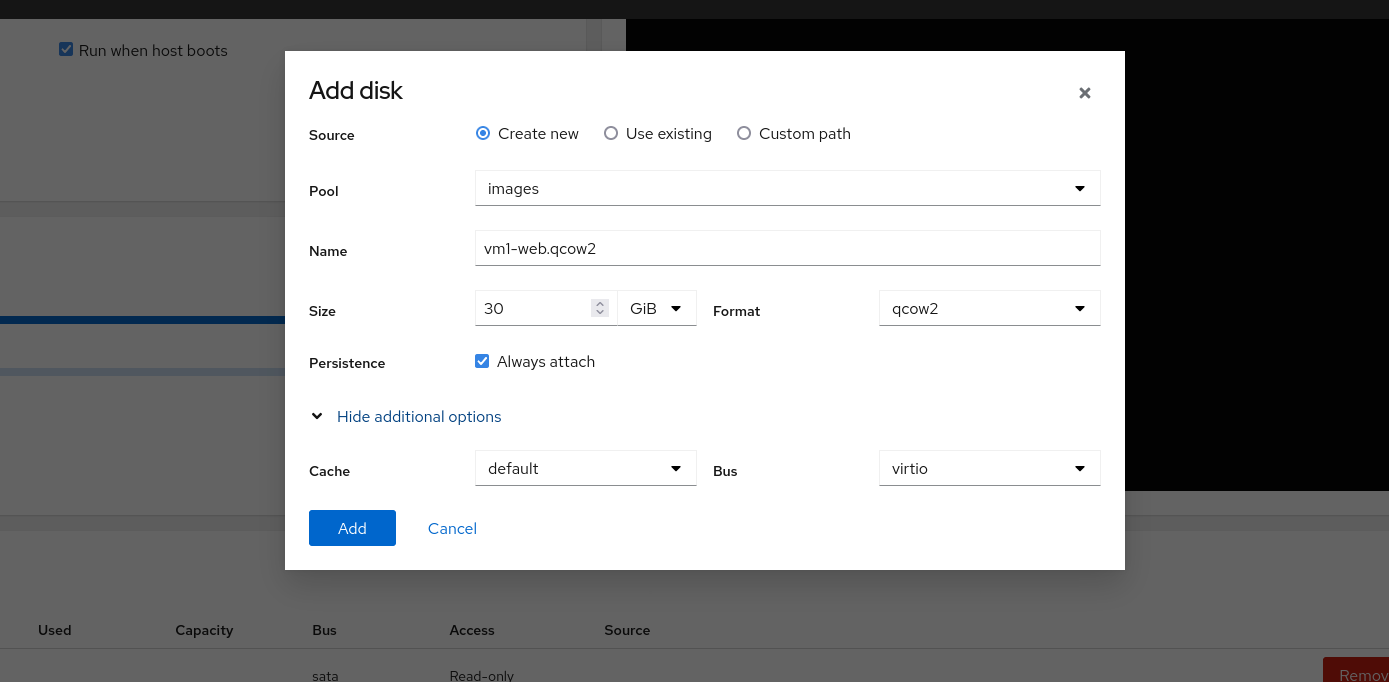Open the Cache dropdown showing default
This screenshot has width=1389, height=682.
[x=586, y=468]
